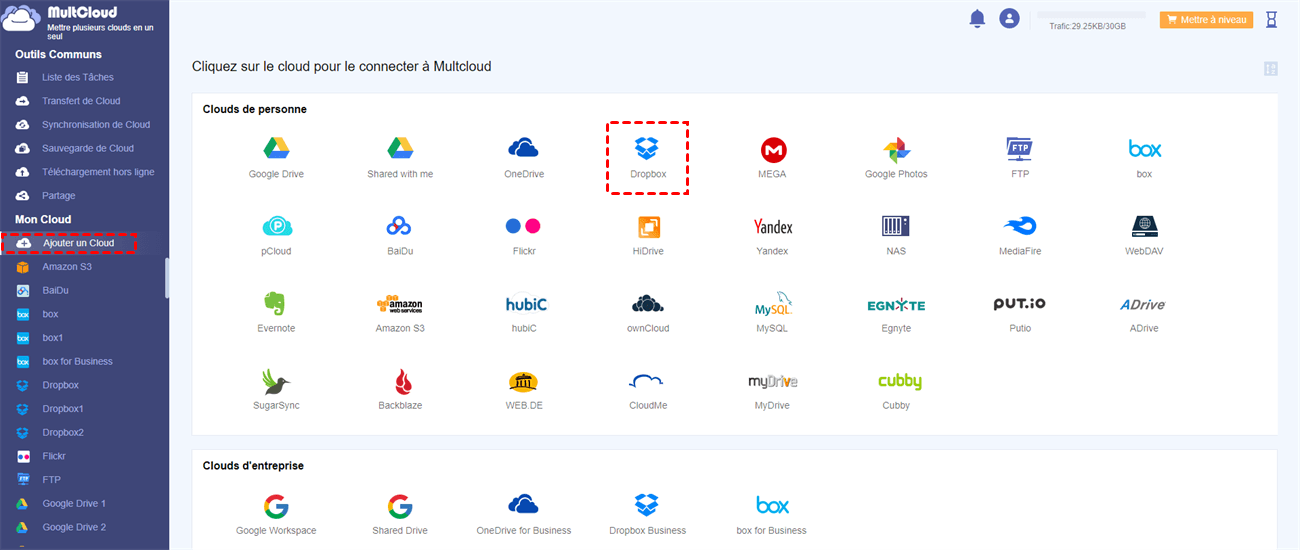Select the hubiC cloud
Image resolution: width=1300 pixels, height=550 pixels.
click(524, 312)
